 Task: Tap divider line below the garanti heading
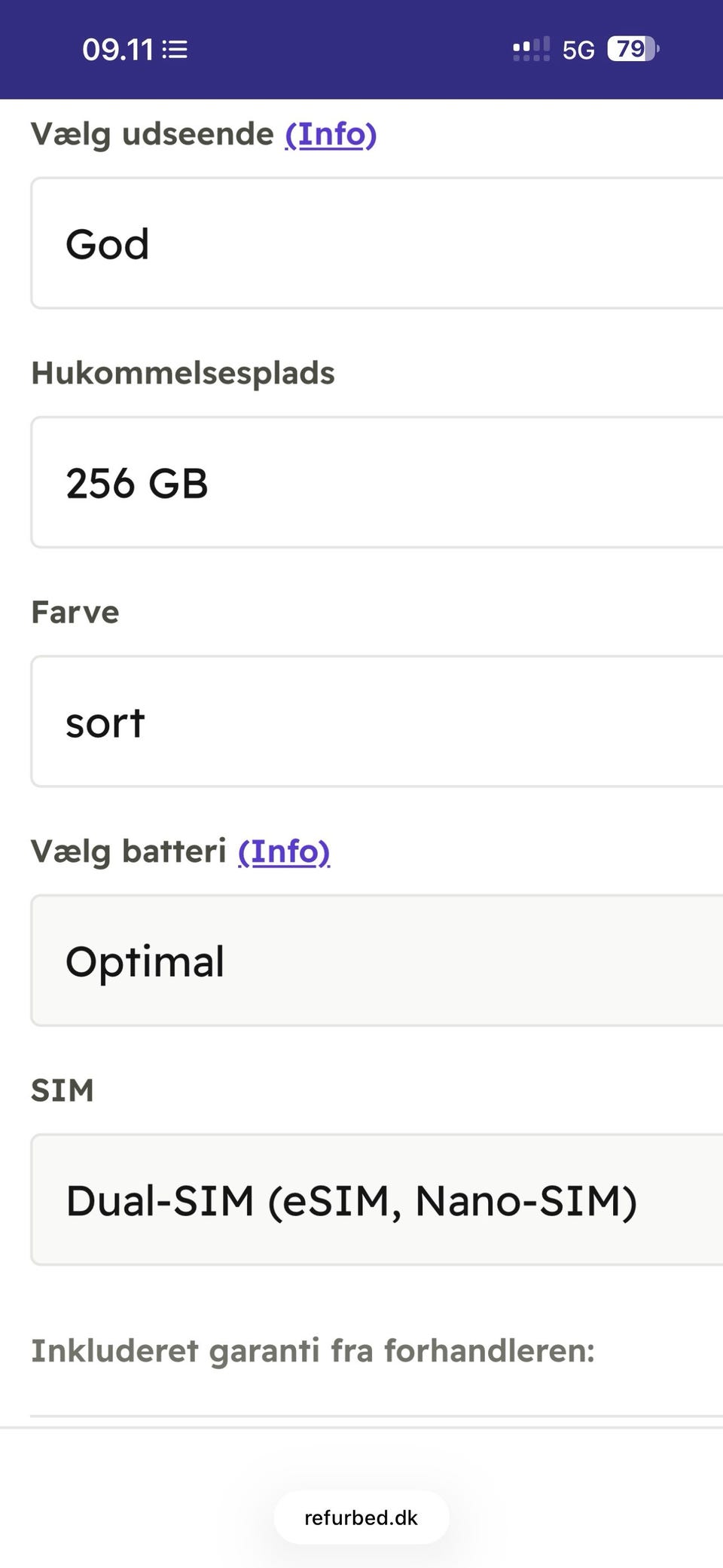coord(377,1417)
